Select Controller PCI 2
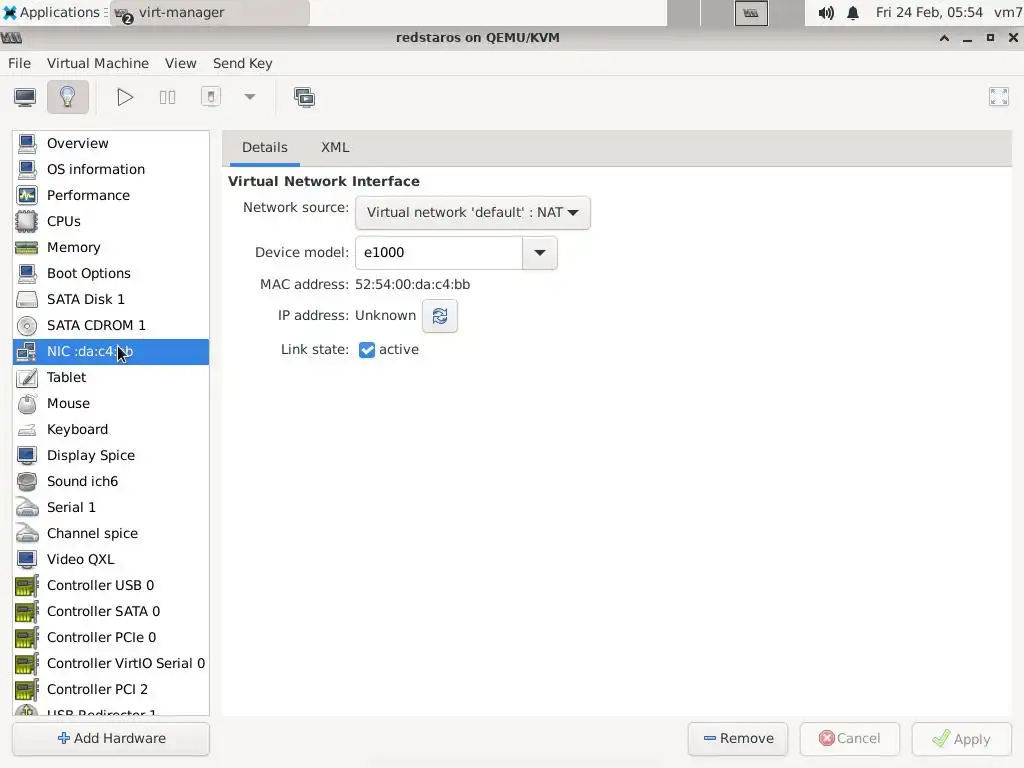Image resolution: width=1024 pixels, height=768 pixels. (111, 689)
